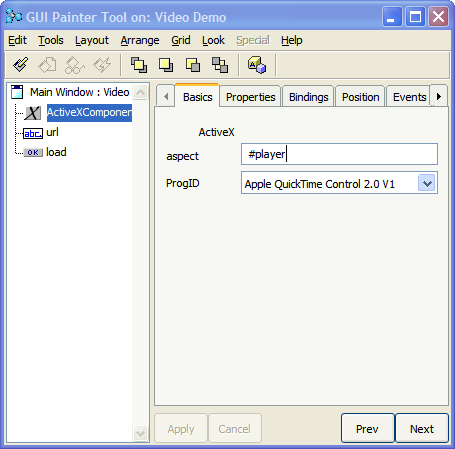Open the widget palette cube icon
This screenshot has height=449, width=455.
coord(257,65)
